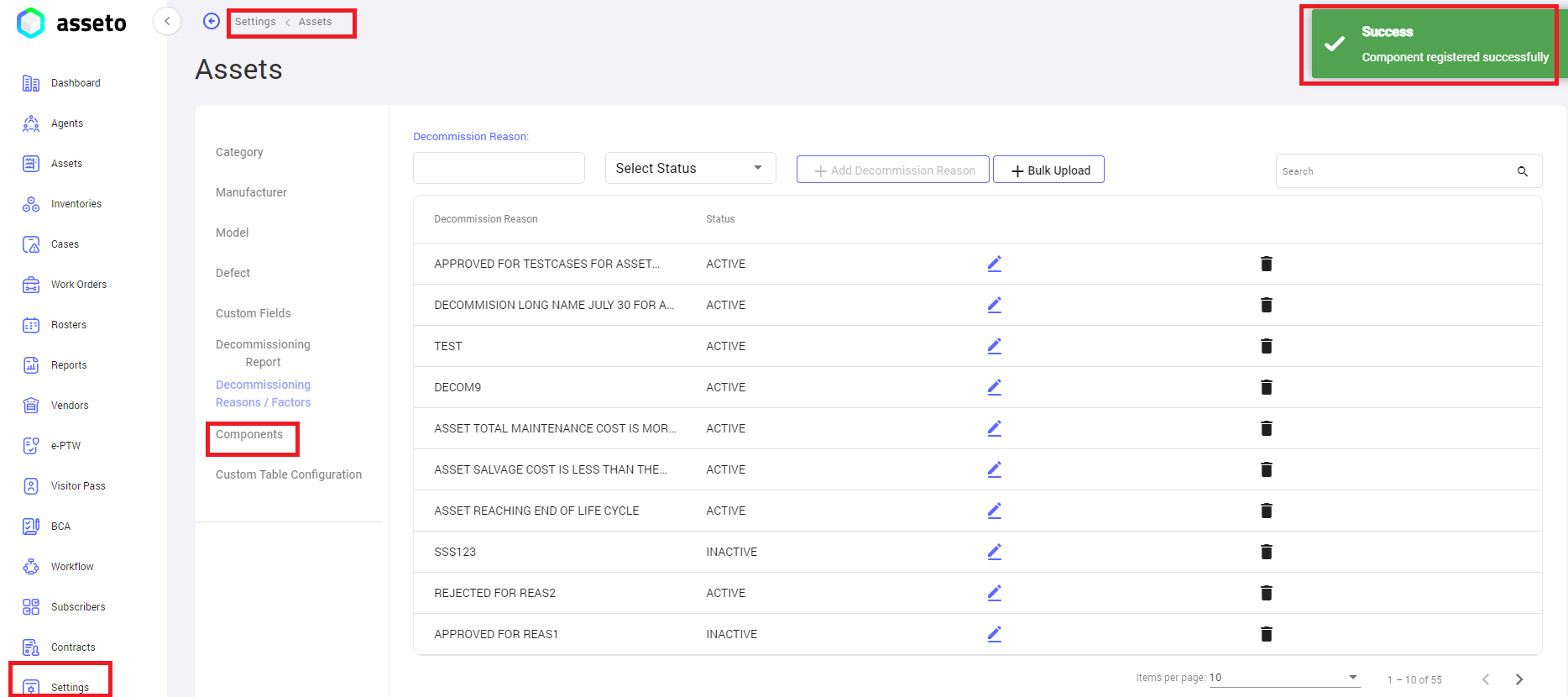Click the search magnifier icon
Image resolution: width=1568 pixels, height=697 pixels.
pyautogui.click(x=1522, y=171)
